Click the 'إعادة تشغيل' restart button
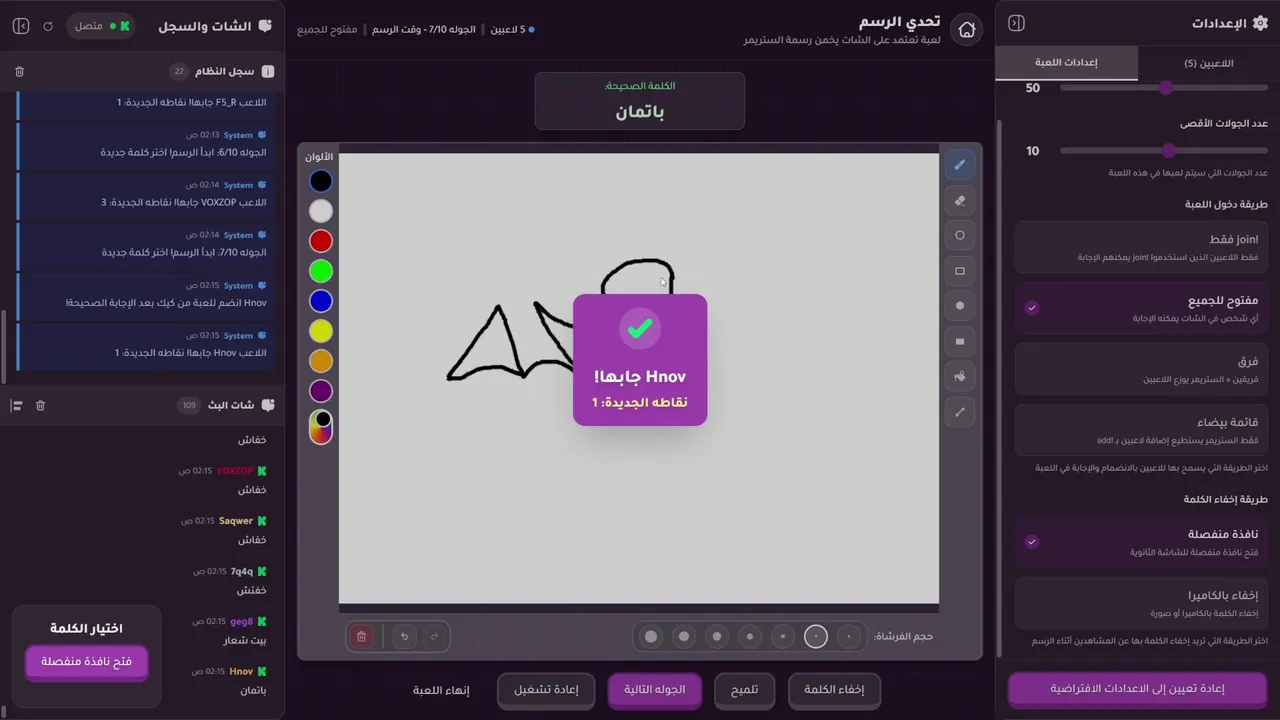Screen dimensions: 1280x720 (546, 690)
